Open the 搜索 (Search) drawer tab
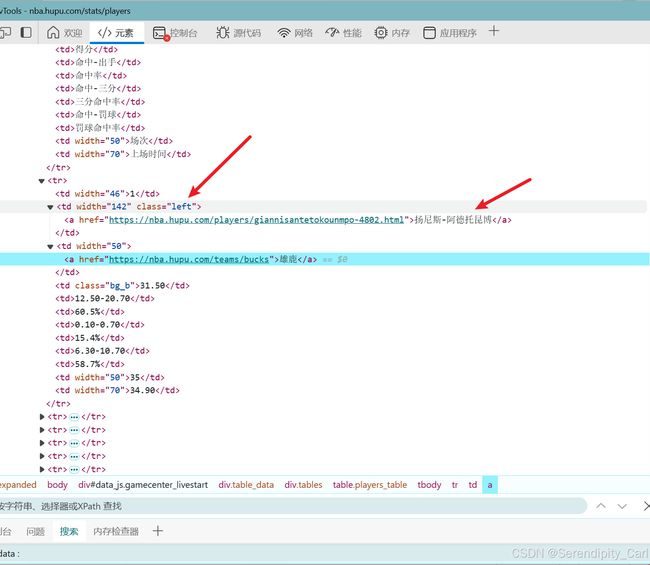The image size is (650, 565). click(x=69, y=531)
